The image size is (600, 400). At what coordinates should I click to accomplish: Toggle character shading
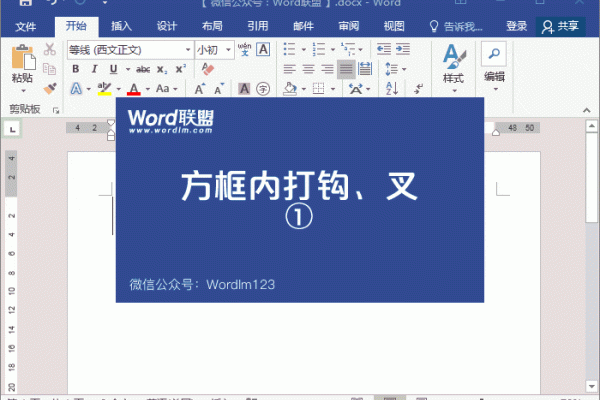[x=244, y=89]
